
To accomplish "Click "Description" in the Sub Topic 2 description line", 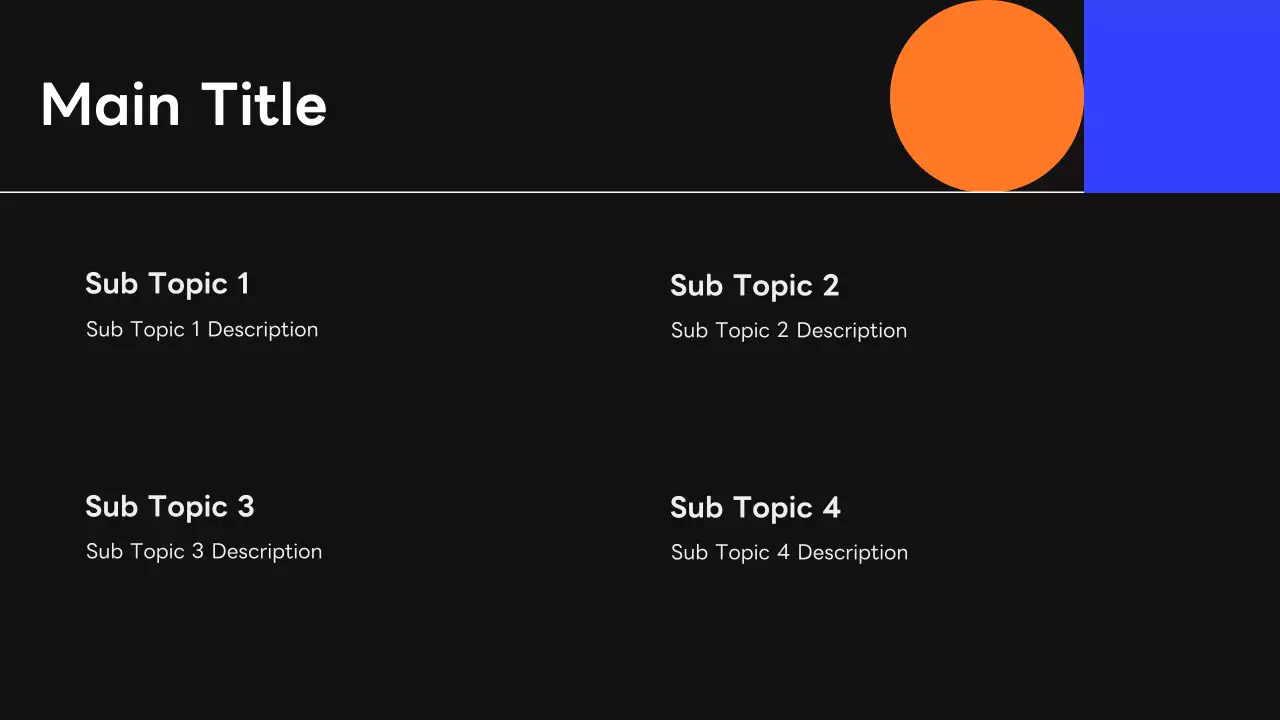I will [852, 331].
